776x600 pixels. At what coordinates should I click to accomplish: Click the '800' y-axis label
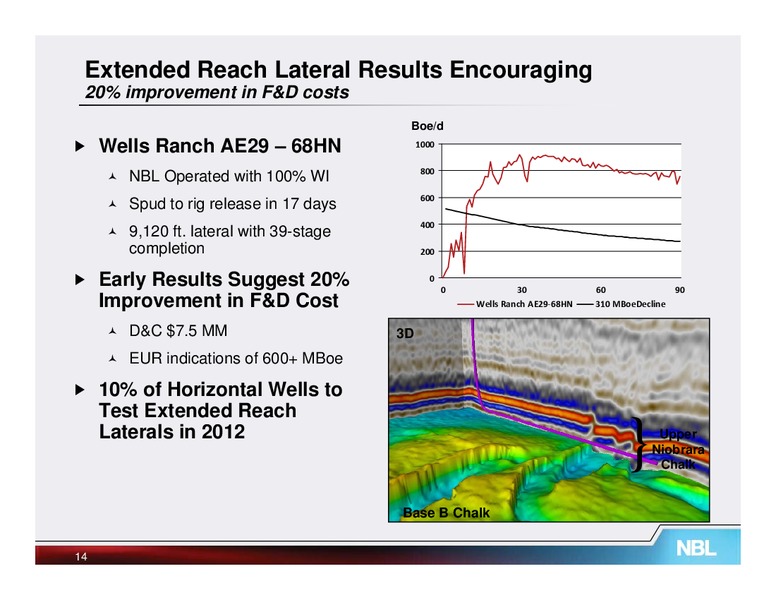point(427,171)
